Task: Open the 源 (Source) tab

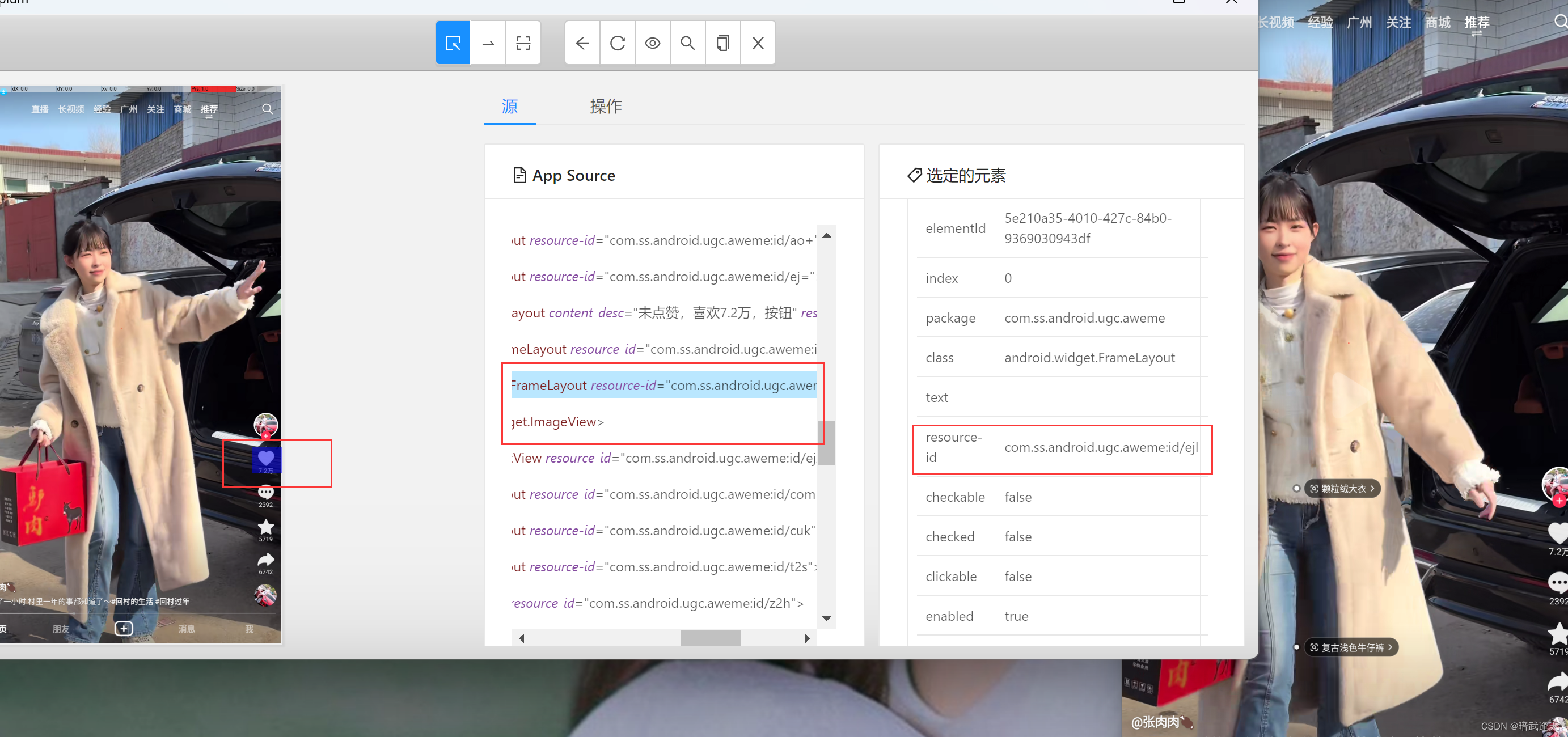Action: point(509,107)
